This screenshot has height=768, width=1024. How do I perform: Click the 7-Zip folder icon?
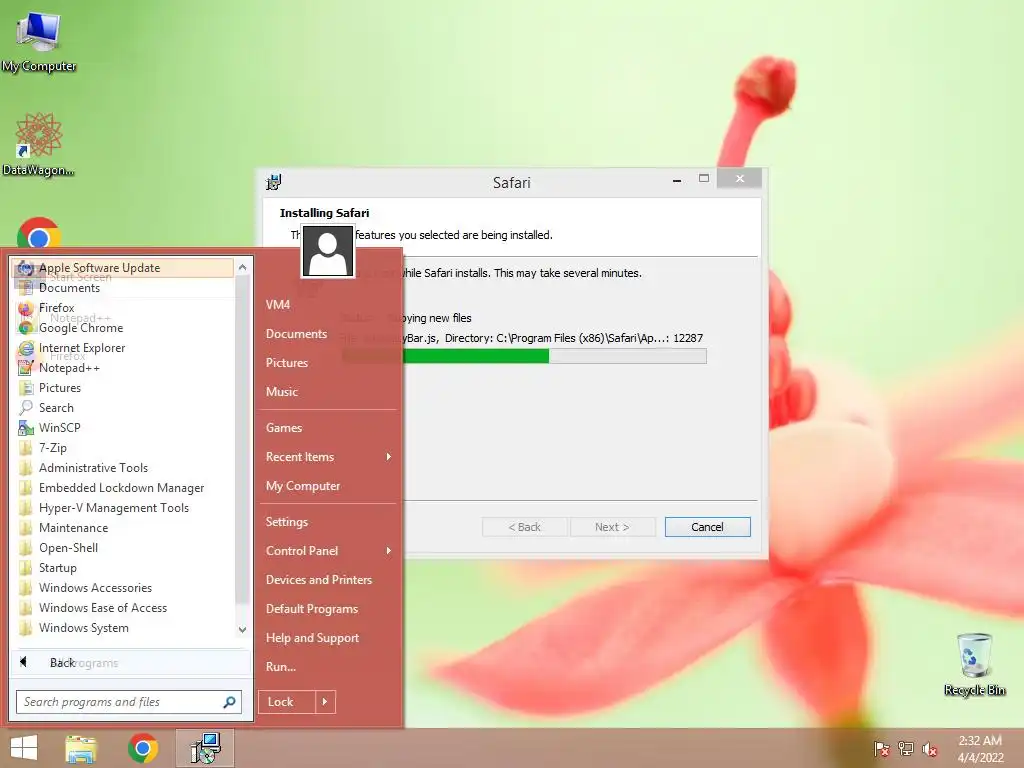click(26, 448)
